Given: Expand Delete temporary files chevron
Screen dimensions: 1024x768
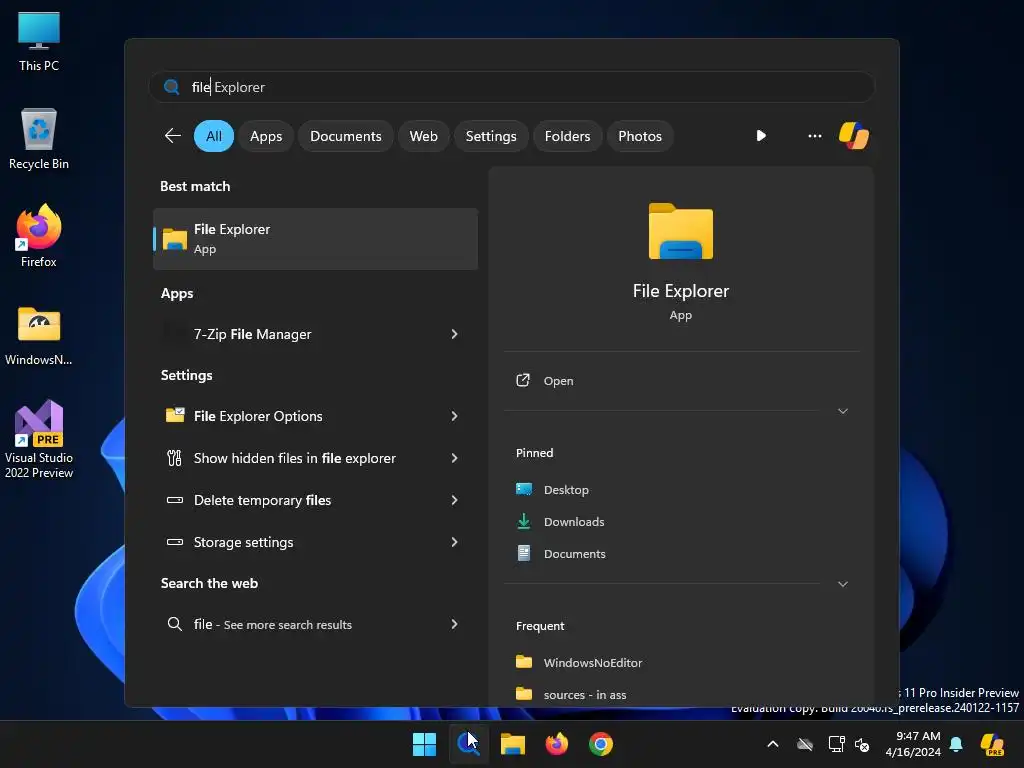Looking at the screenshot, I should point(455,500).
